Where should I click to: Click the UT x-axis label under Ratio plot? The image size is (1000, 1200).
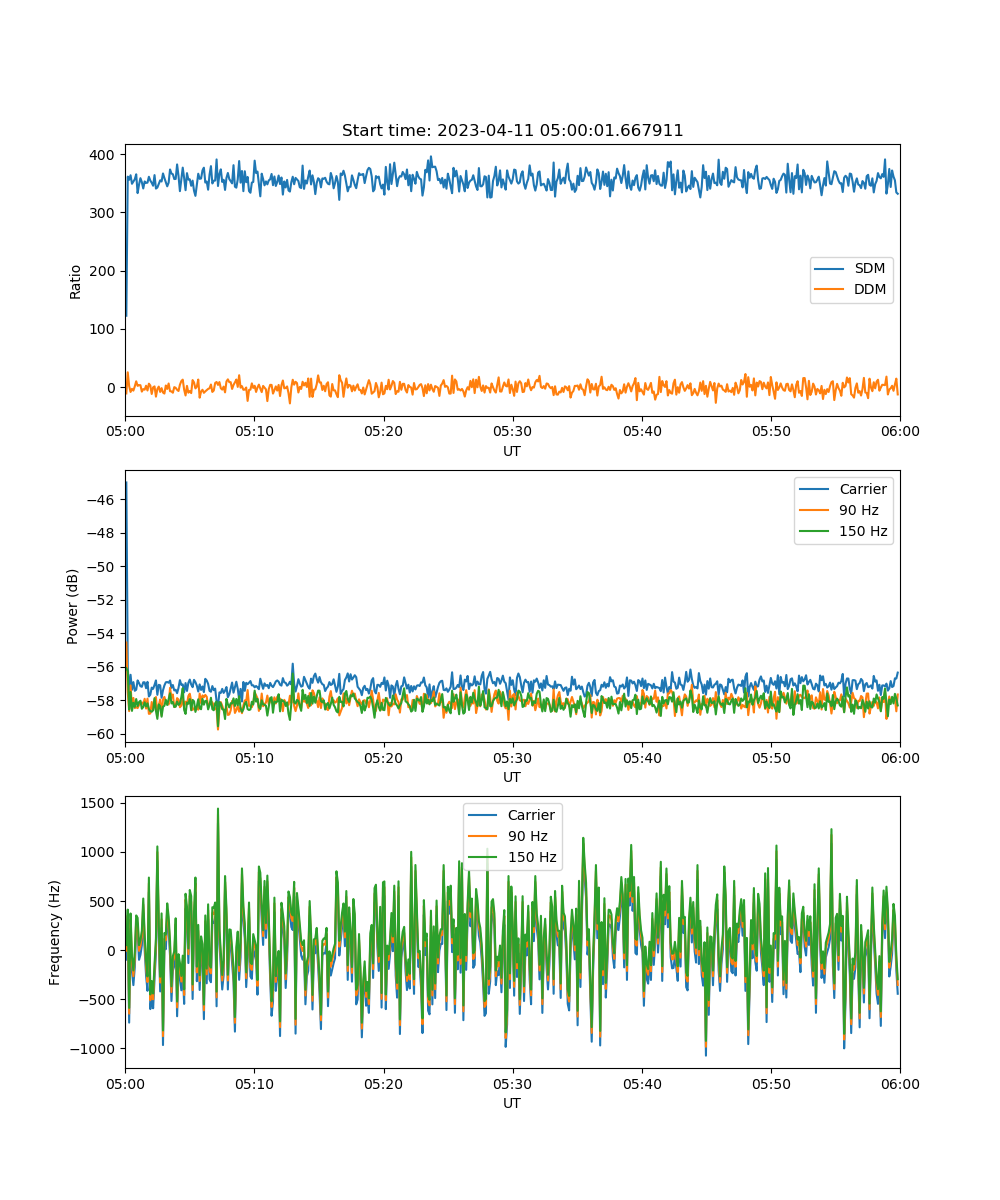(x=512, y=451)
